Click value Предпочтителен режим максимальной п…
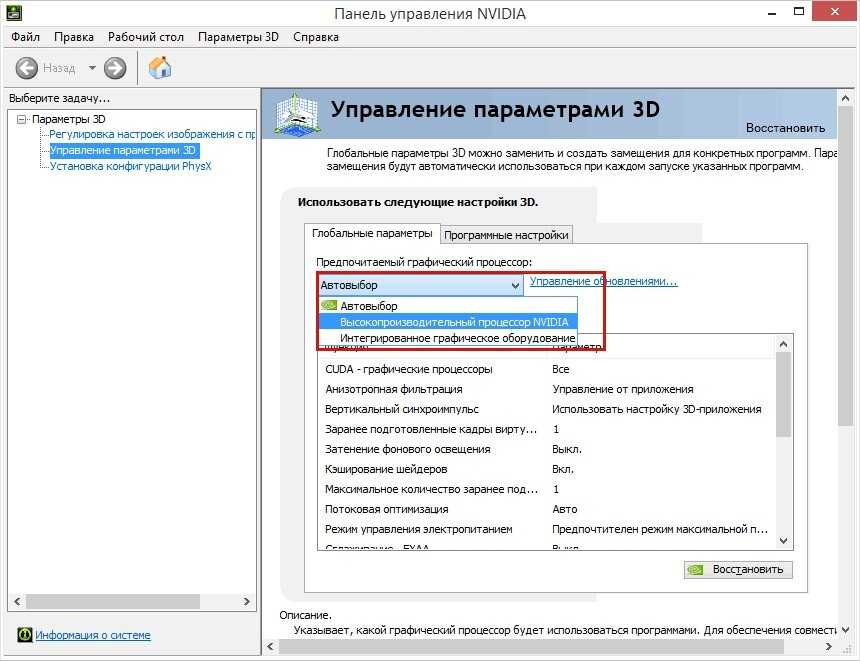 coord(660,529)
